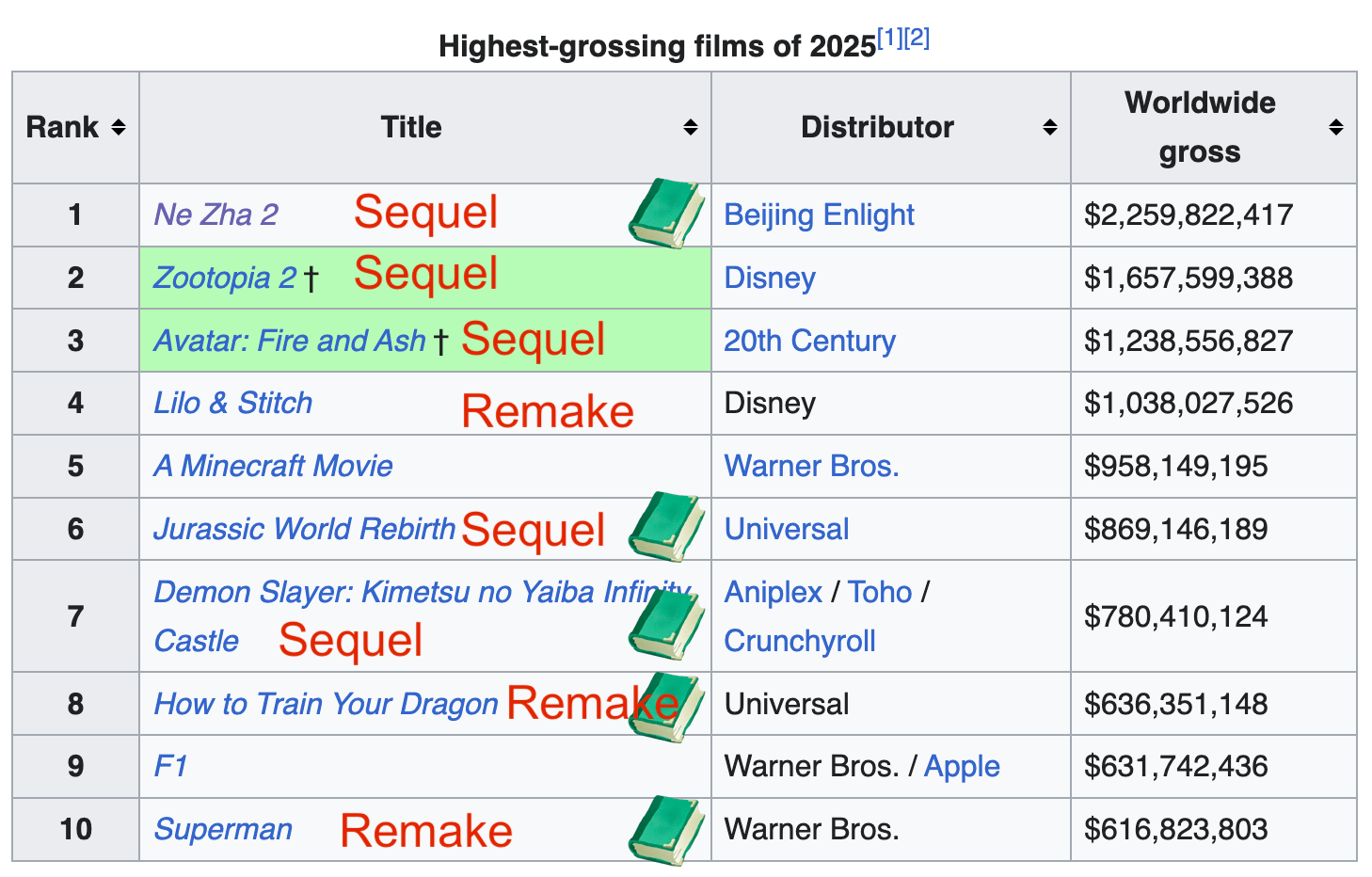Click the green book icon beside Ne Zha 2

coord(666,214)
